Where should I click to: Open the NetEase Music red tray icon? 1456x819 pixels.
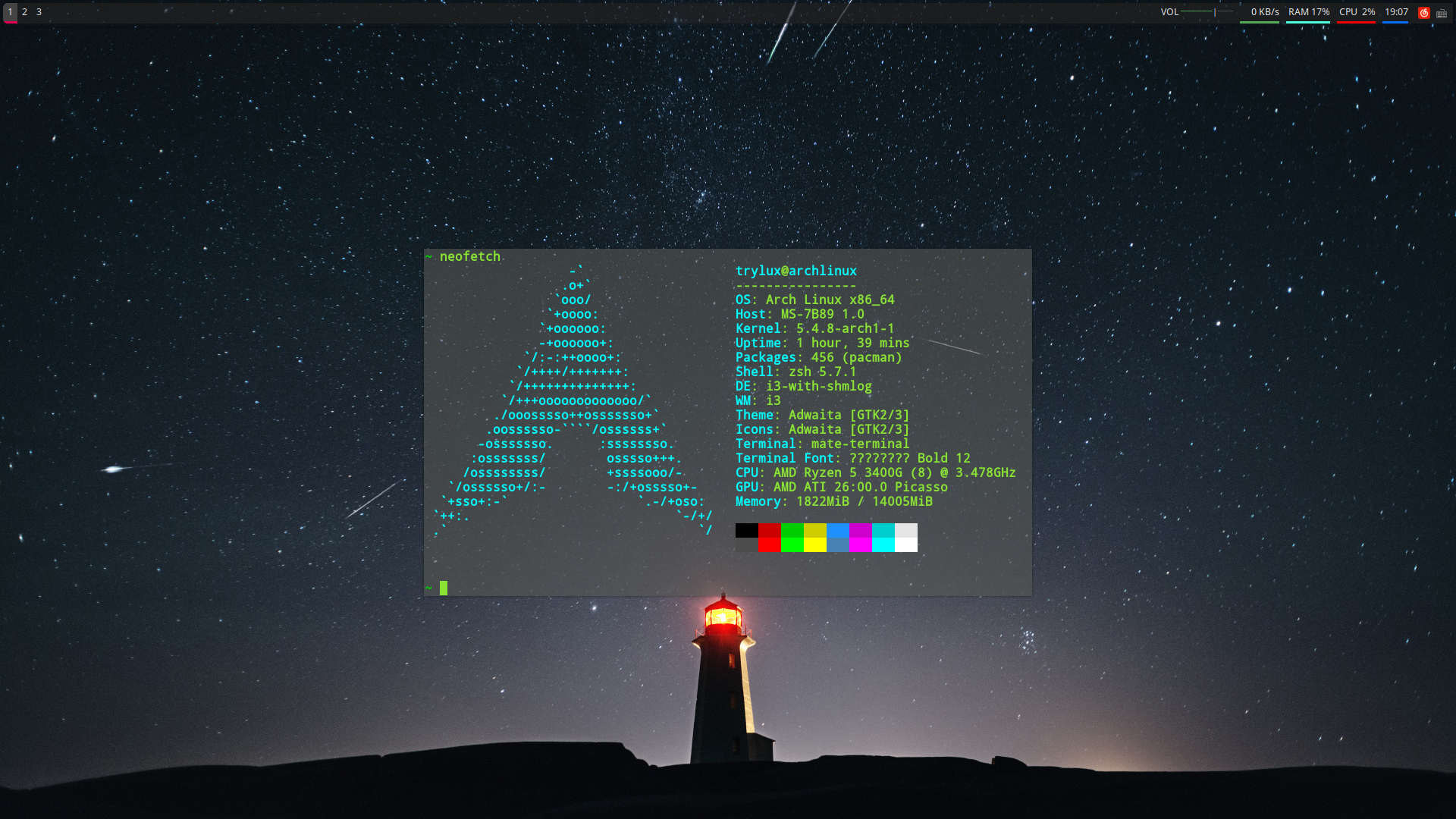click(1423, 12)
